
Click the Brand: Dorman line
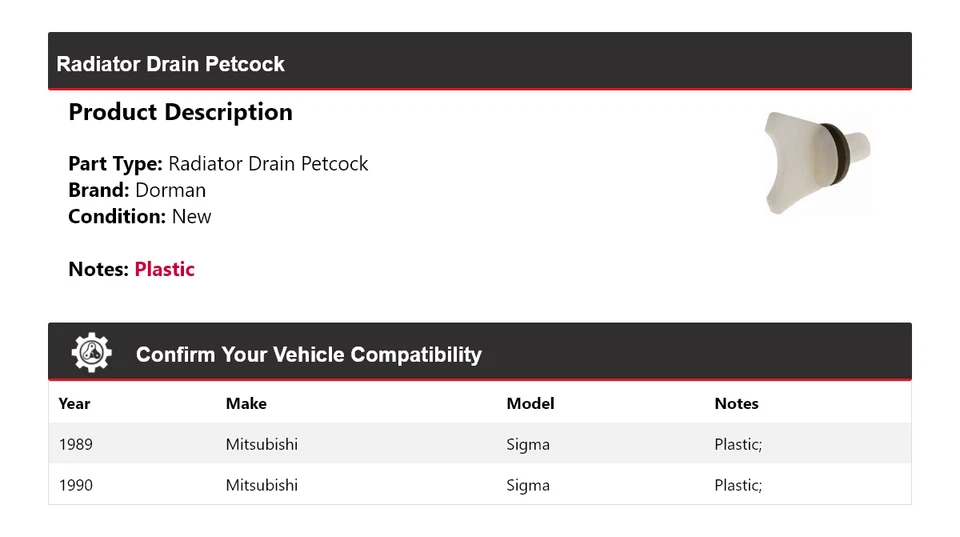click(137, 190)
